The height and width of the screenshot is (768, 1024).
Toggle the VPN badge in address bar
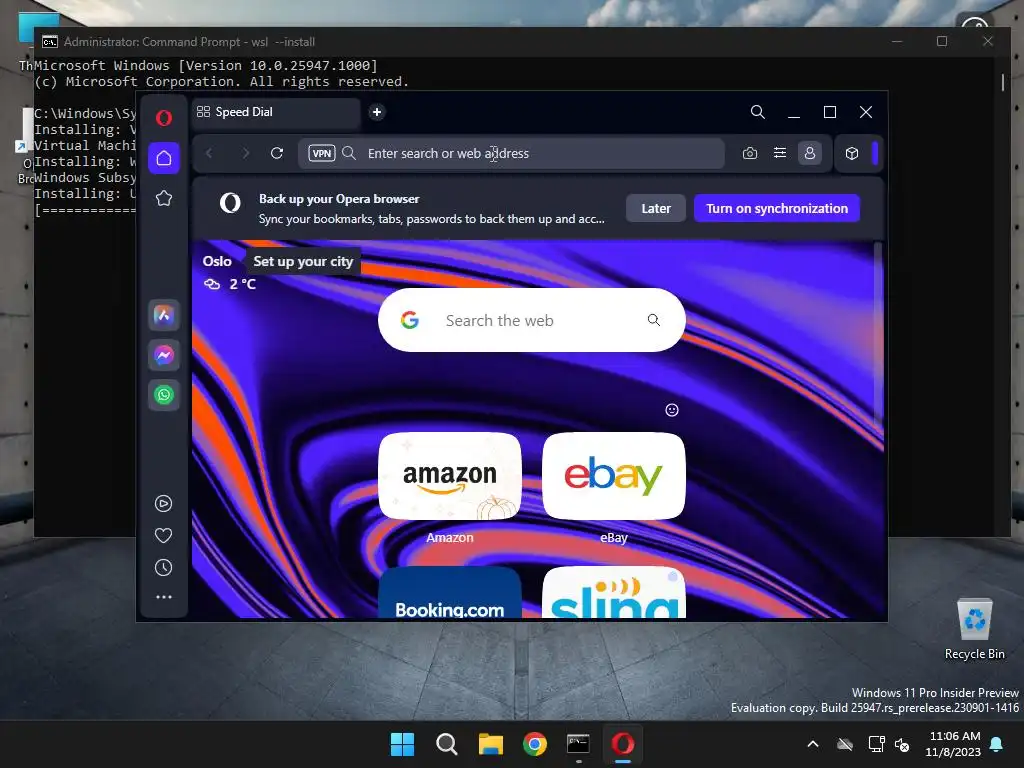click(x=322, y=153)
